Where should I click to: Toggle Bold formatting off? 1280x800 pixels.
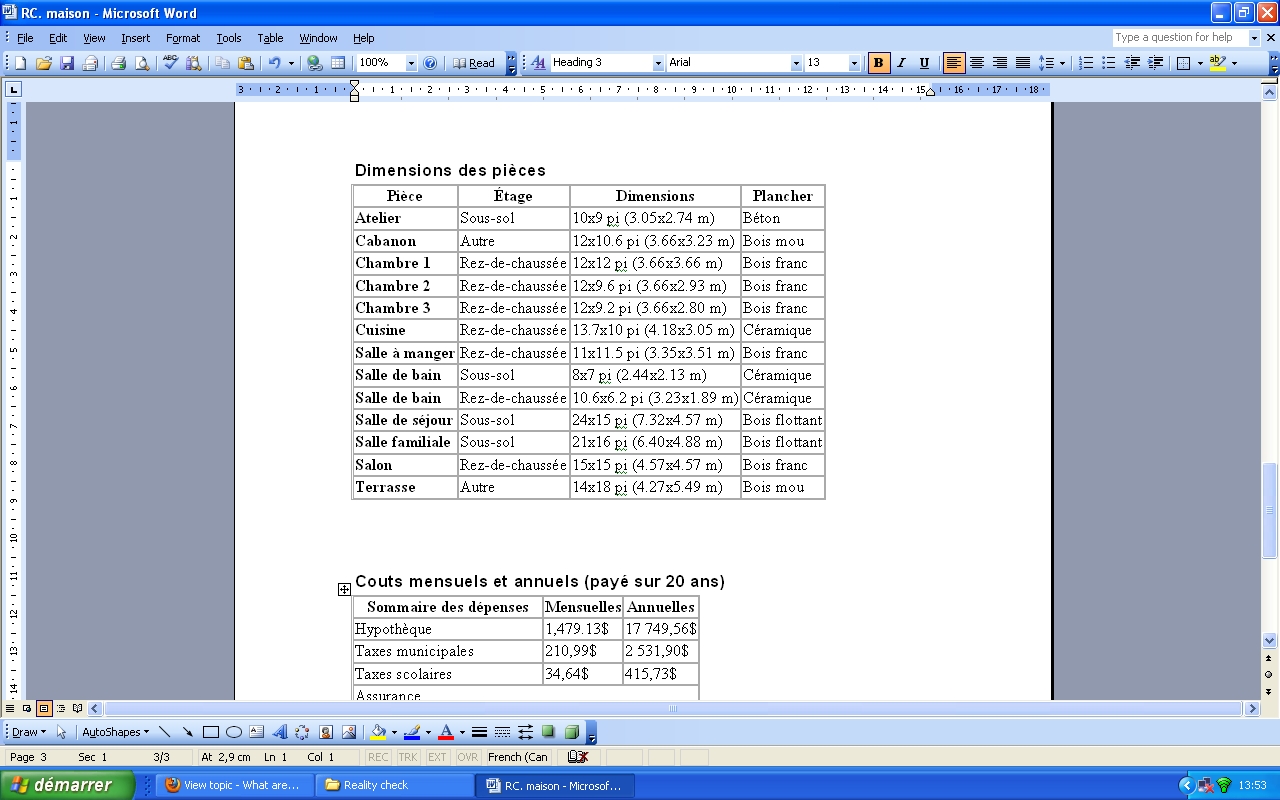click(878, 63)
